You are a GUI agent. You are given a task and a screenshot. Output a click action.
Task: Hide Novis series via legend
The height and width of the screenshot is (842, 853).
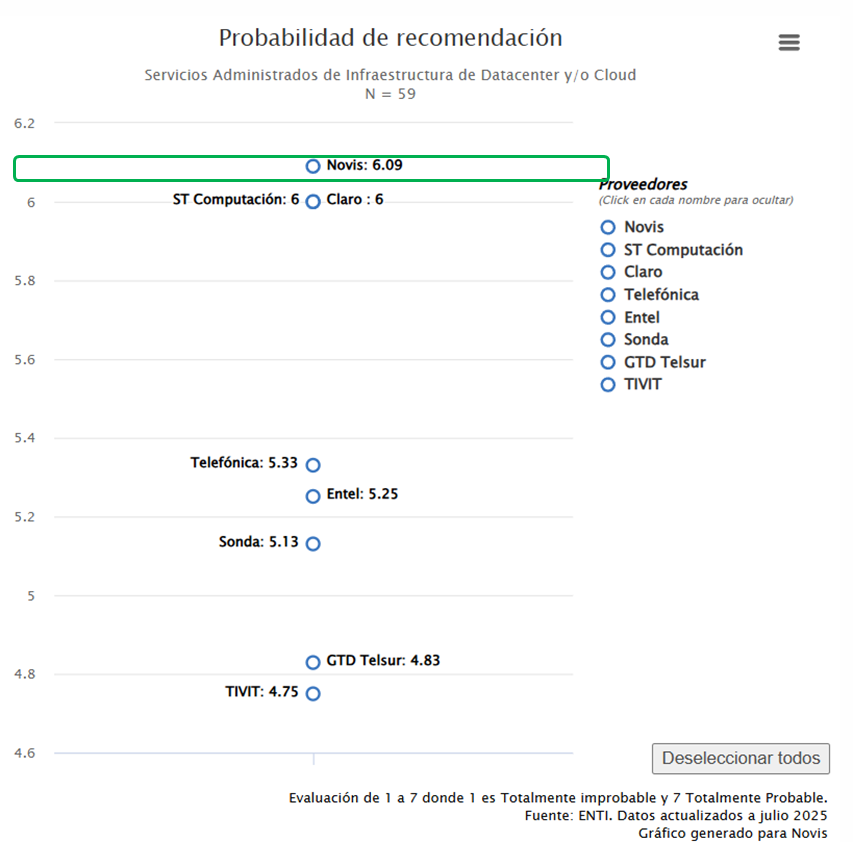(x=643, y=227)
